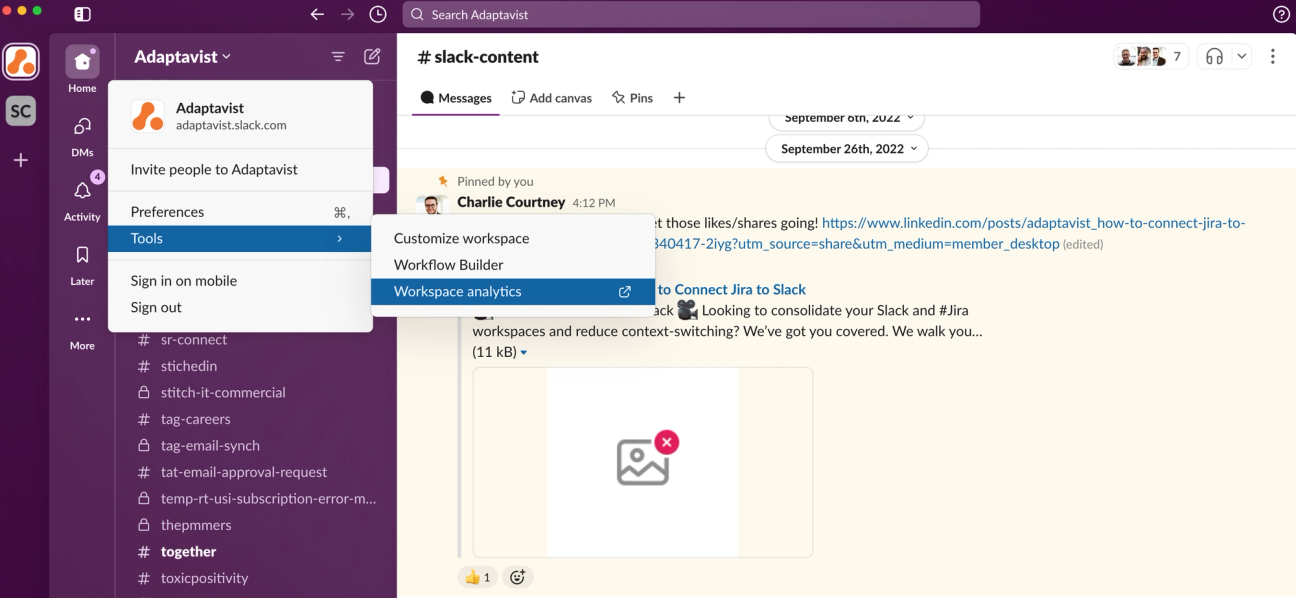Compose a new message with the pencil icon
Viewport: 1296px width, 598px height.
coord(372,56)
